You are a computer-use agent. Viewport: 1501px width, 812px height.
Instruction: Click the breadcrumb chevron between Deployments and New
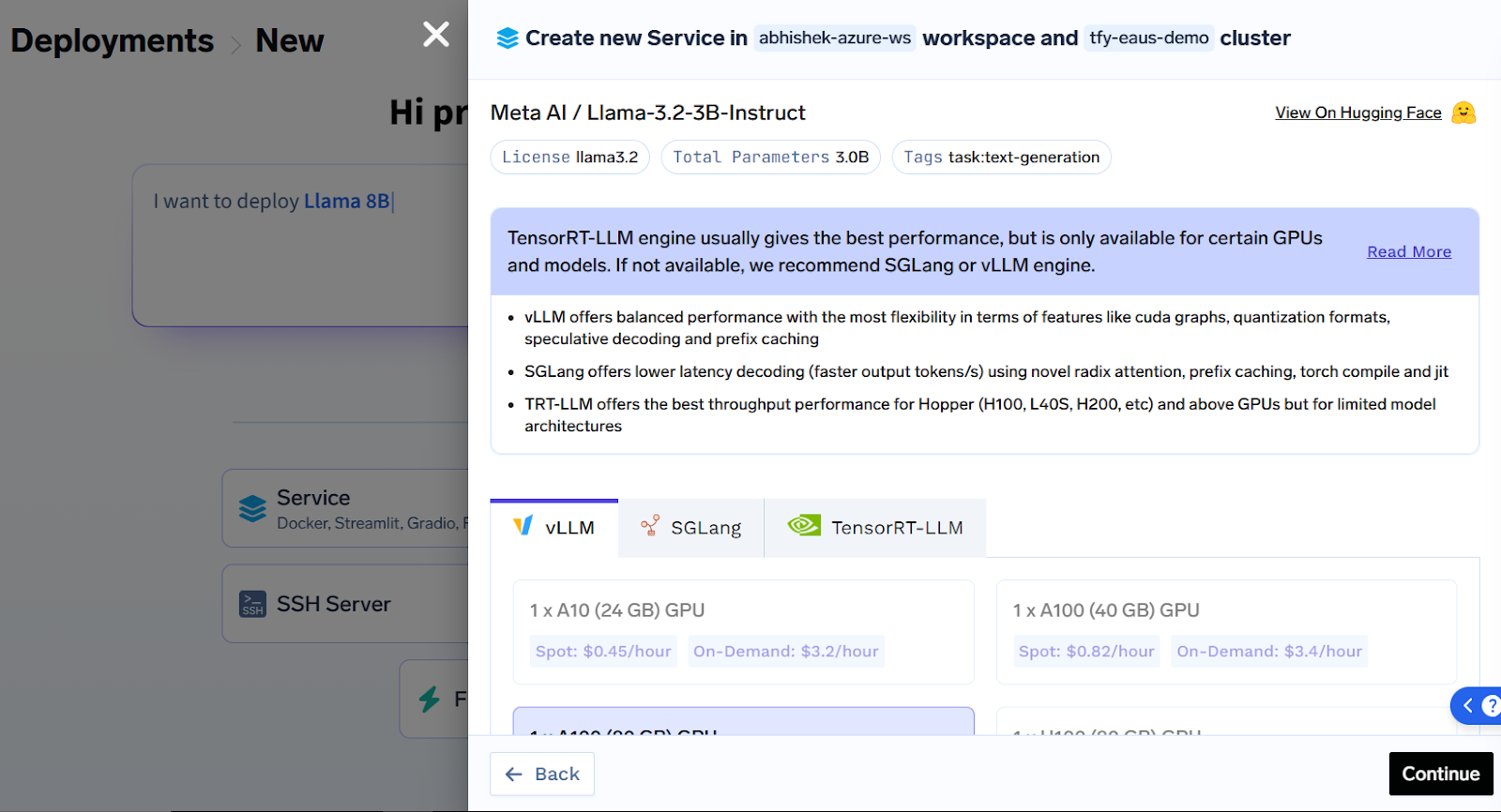tap(235, 44)
